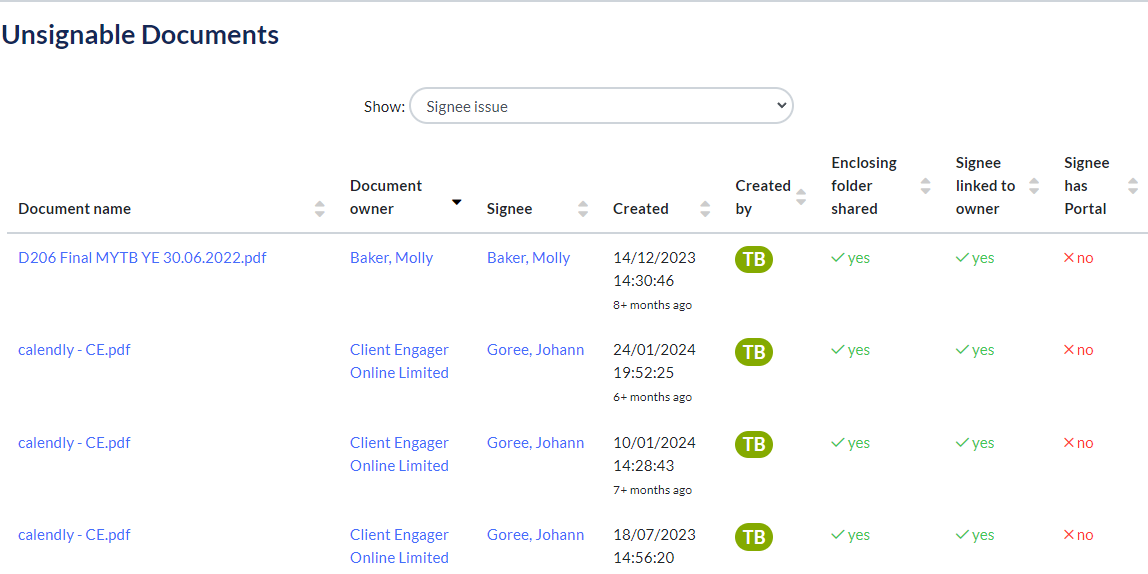Viewport: 1148px width, 574px height.
Task: Sort by Signee has Portal arrows
Action: coord(1133,186)
